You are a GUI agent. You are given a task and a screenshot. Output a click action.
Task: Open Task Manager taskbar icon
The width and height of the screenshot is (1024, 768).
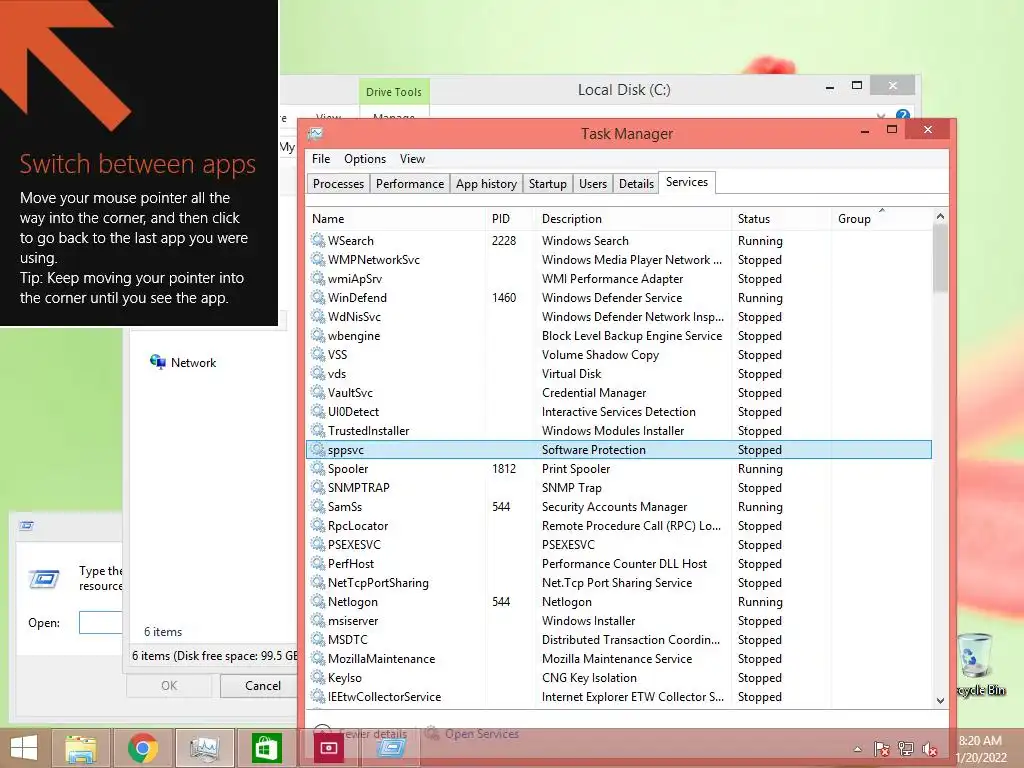(x=204, y=748)
